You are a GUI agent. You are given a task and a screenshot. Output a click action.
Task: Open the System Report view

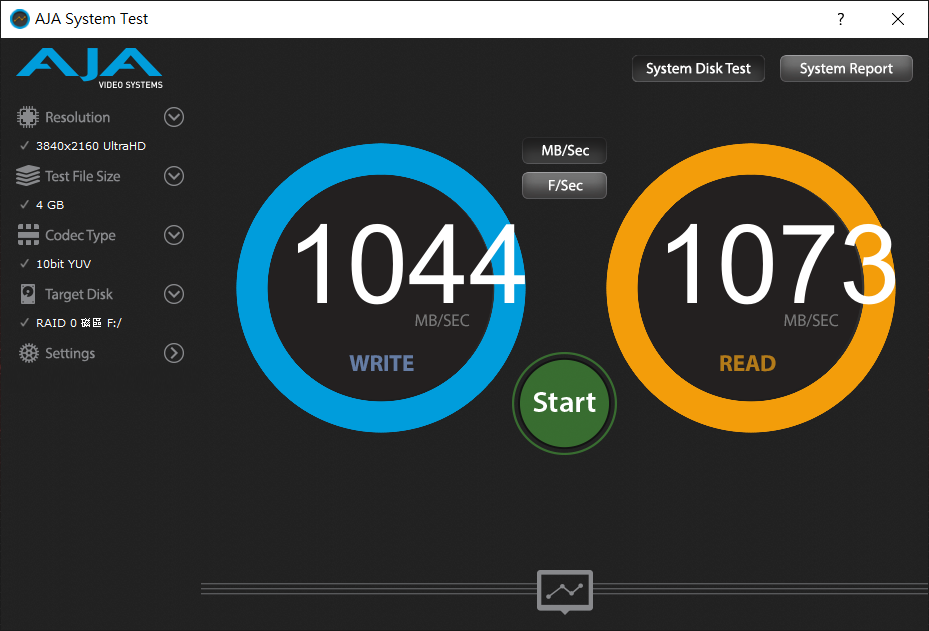(846, 69)
